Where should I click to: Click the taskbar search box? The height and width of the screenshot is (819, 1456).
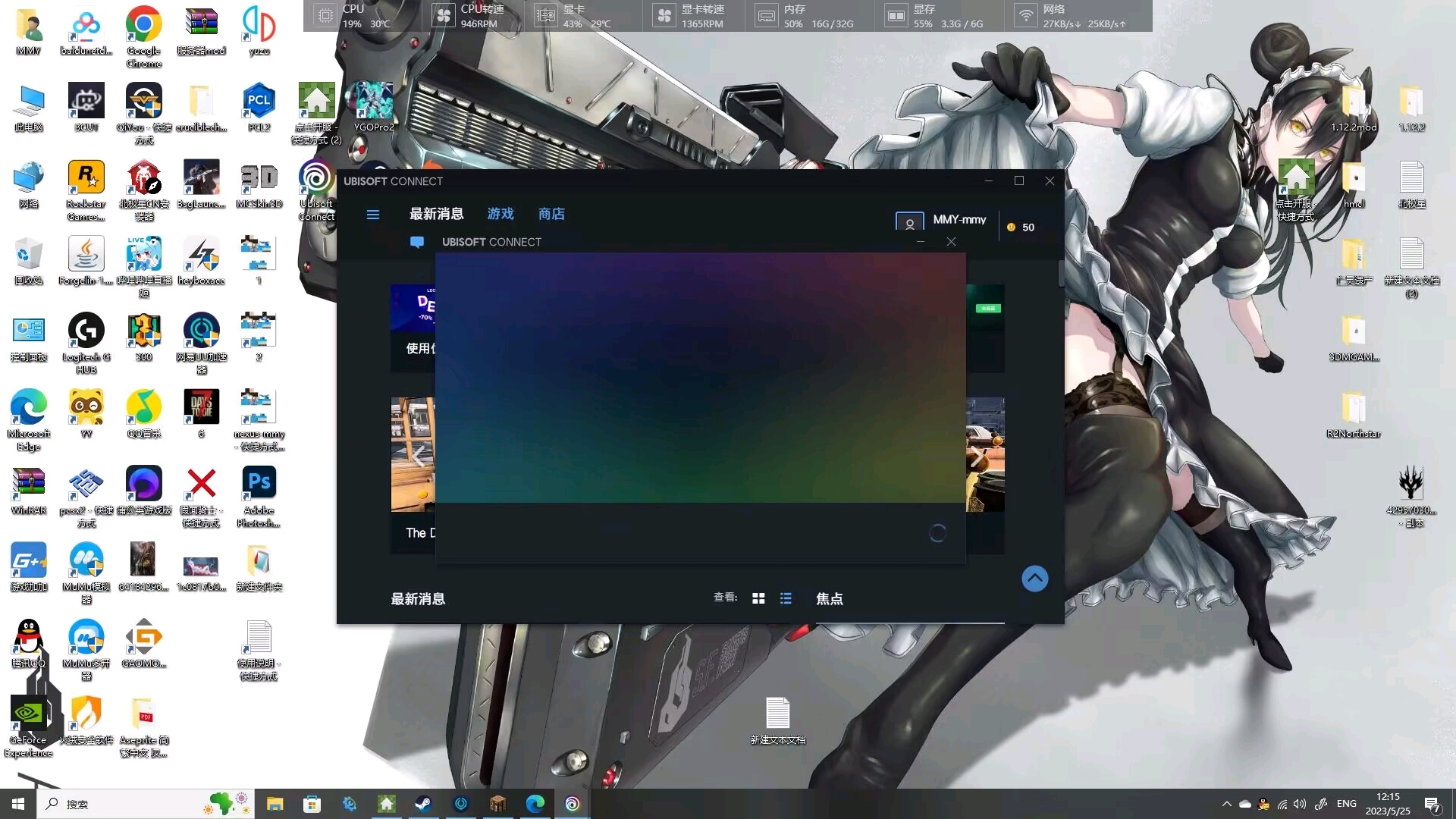[144, 804]
